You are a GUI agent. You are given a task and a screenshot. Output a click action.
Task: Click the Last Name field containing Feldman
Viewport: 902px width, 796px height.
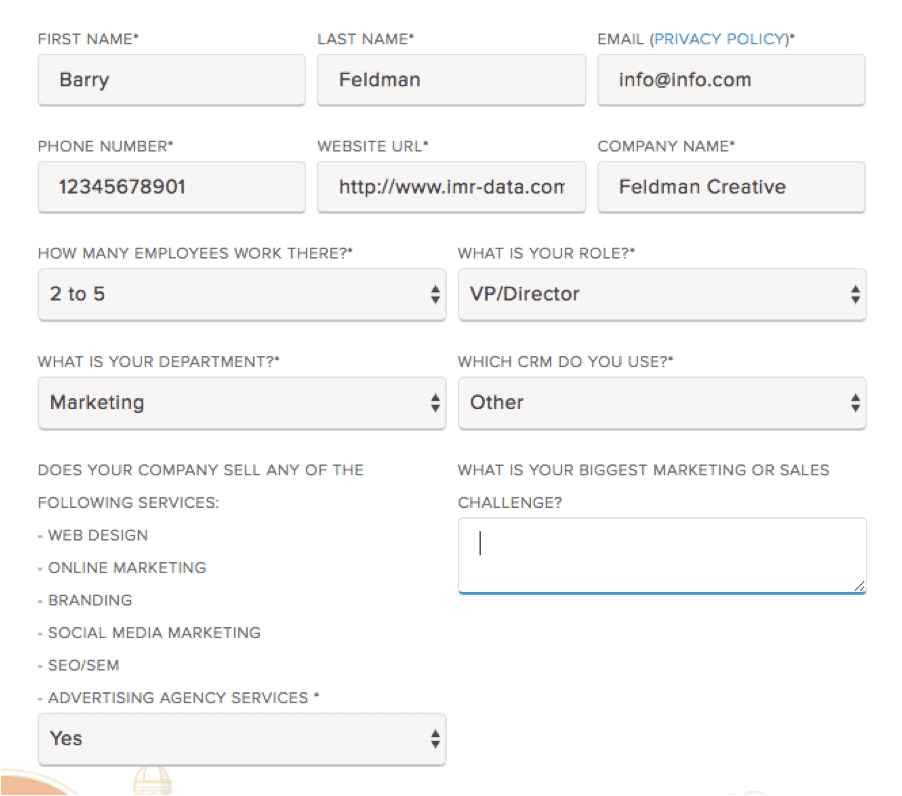(x=452, y=79)
